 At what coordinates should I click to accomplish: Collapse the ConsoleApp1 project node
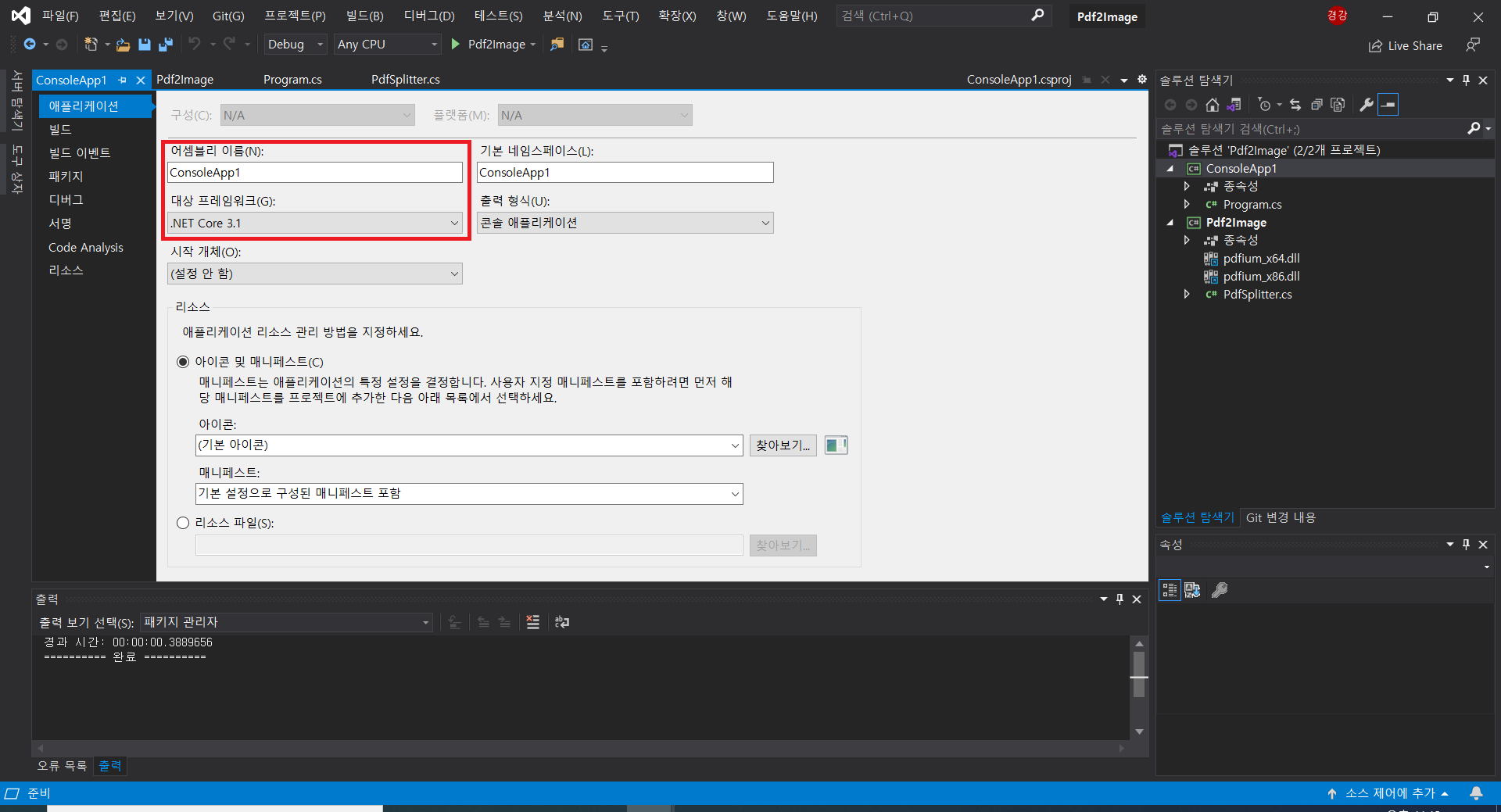pos(1170,169)
